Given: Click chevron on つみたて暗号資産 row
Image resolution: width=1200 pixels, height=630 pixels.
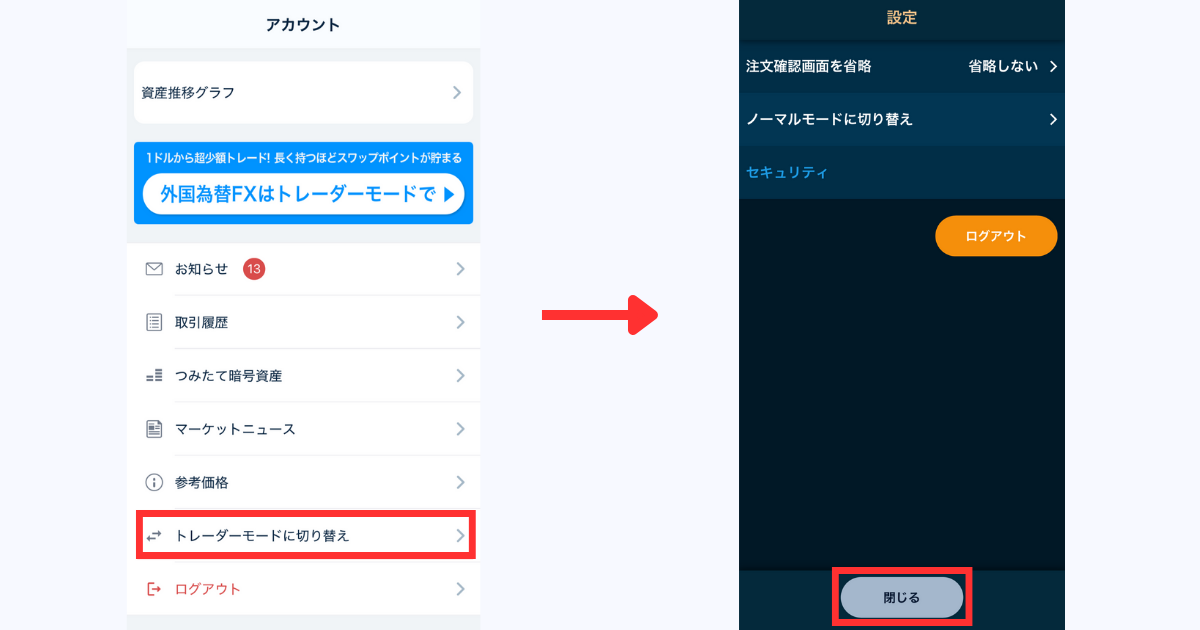Looking at the screenshot, I should [460, 376].
